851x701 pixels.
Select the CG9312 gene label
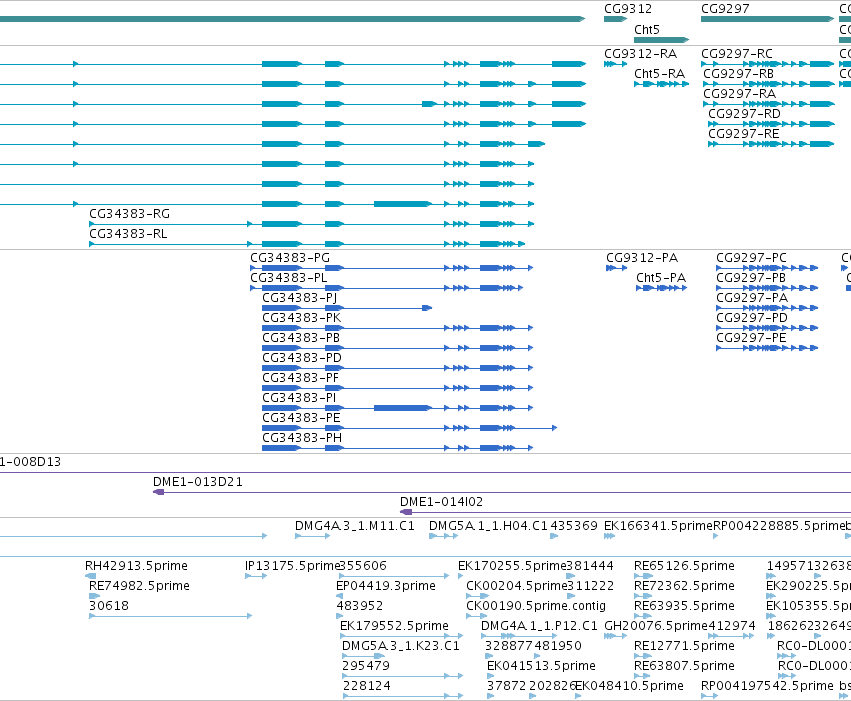click(628, 9)
